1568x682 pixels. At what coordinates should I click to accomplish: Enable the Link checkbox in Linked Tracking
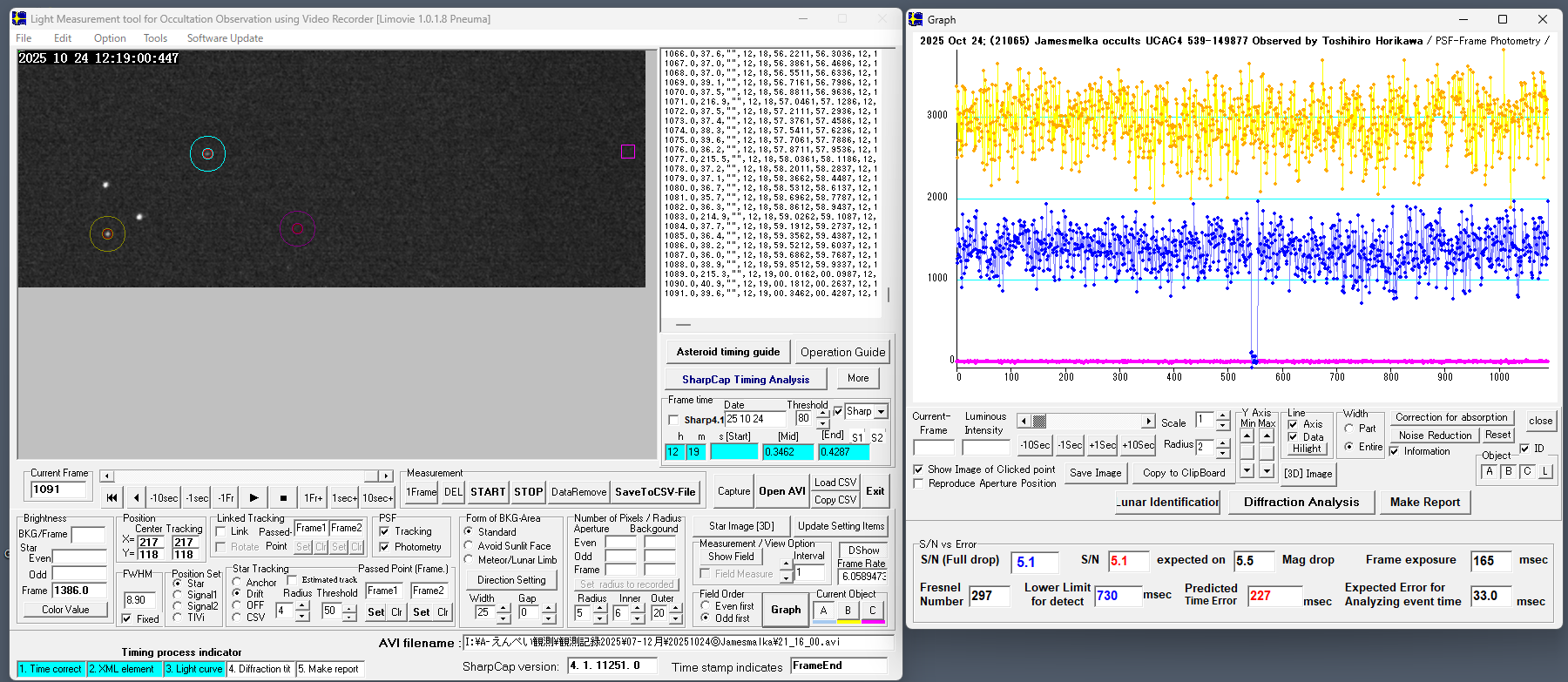click(221, 531)
